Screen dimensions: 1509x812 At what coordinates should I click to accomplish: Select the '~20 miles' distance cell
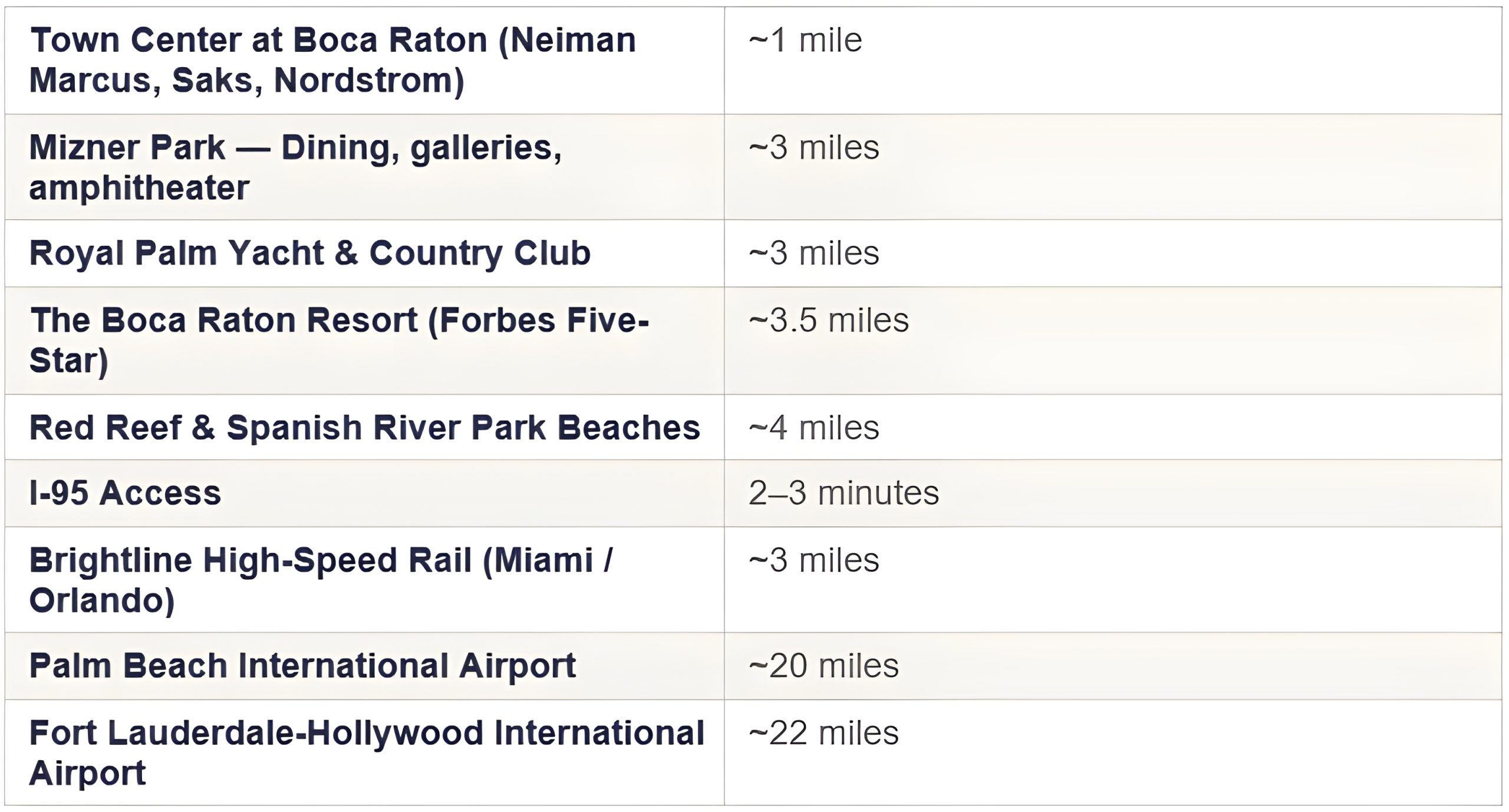823,666
